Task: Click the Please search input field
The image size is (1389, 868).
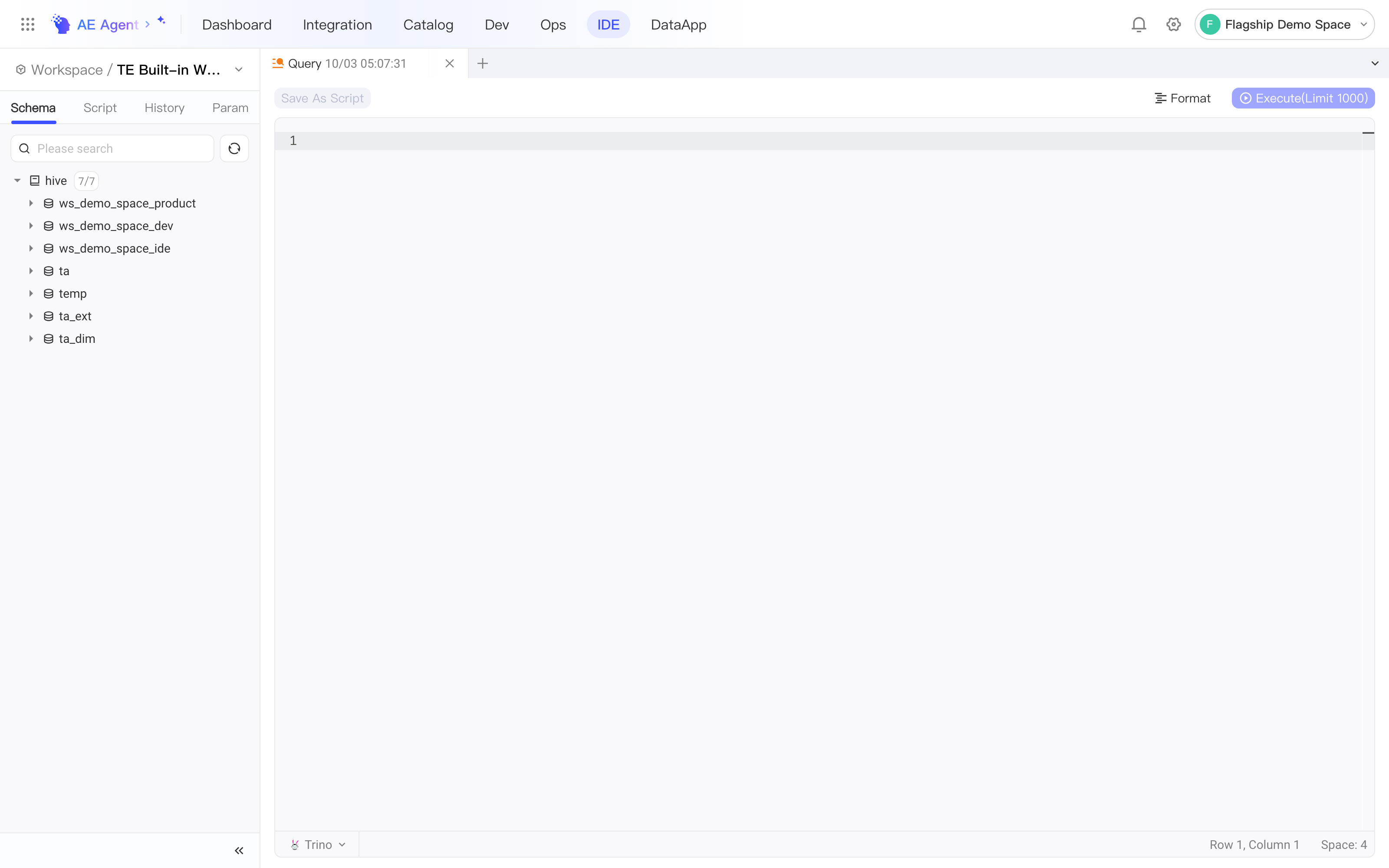Action: (x=112, y=149)
